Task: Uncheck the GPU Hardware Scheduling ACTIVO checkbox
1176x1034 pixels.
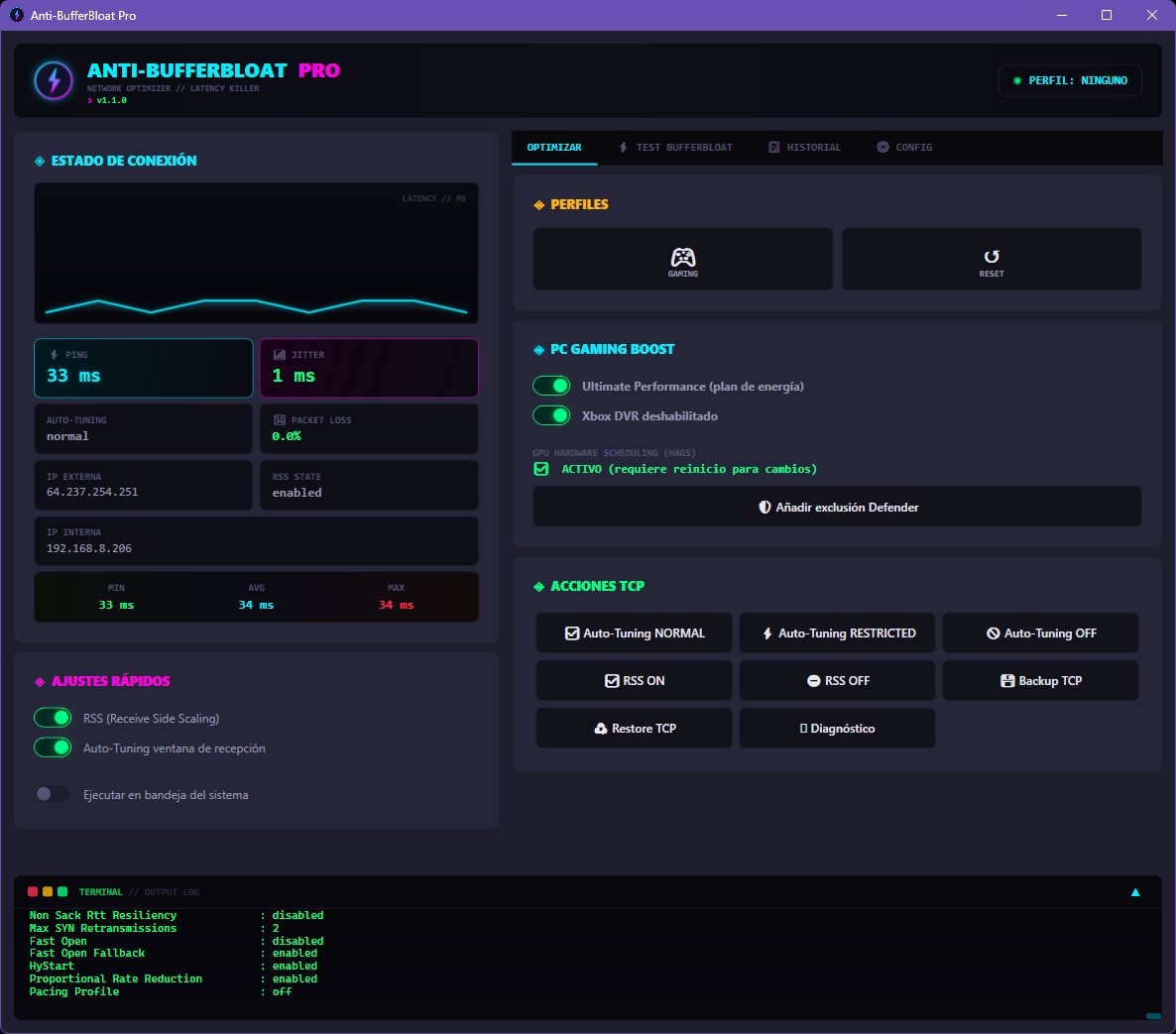Action: point(540,469)
